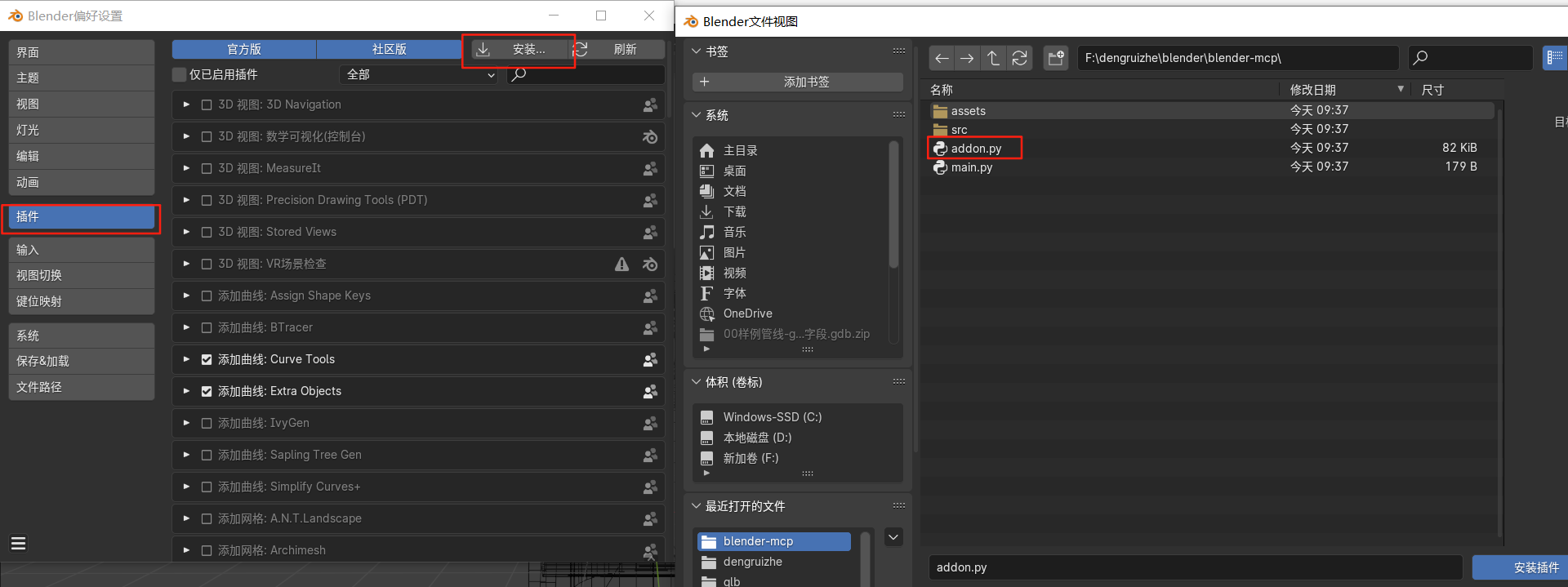
Task: Click community icon on MeasureIt row
Action: click(x=650, y=168)
